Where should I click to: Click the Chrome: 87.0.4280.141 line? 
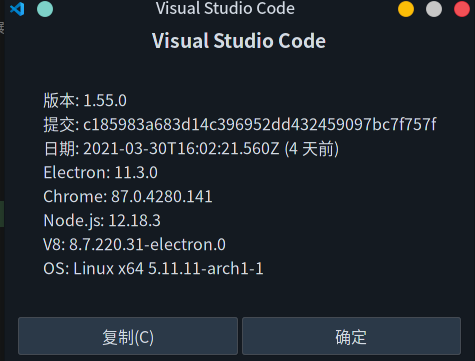(x=128, y=196)
